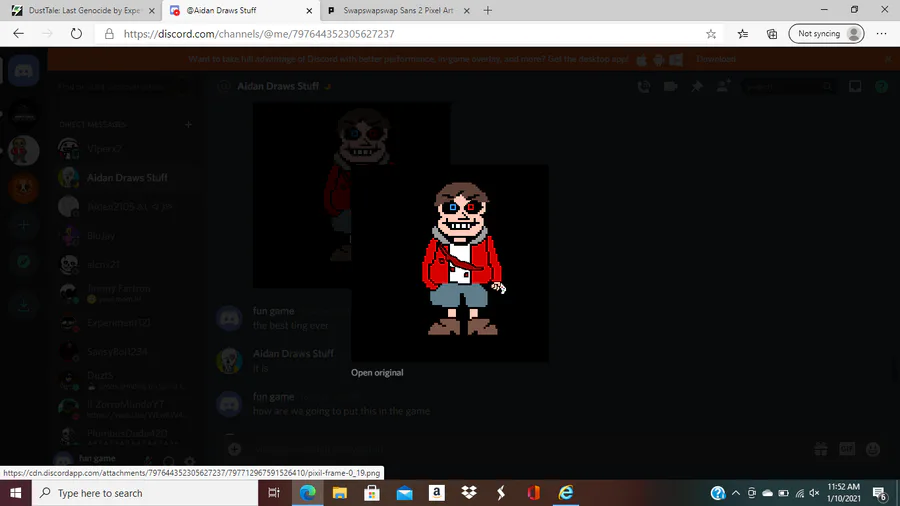Open pinned messages in Discord

click(697, 87)
